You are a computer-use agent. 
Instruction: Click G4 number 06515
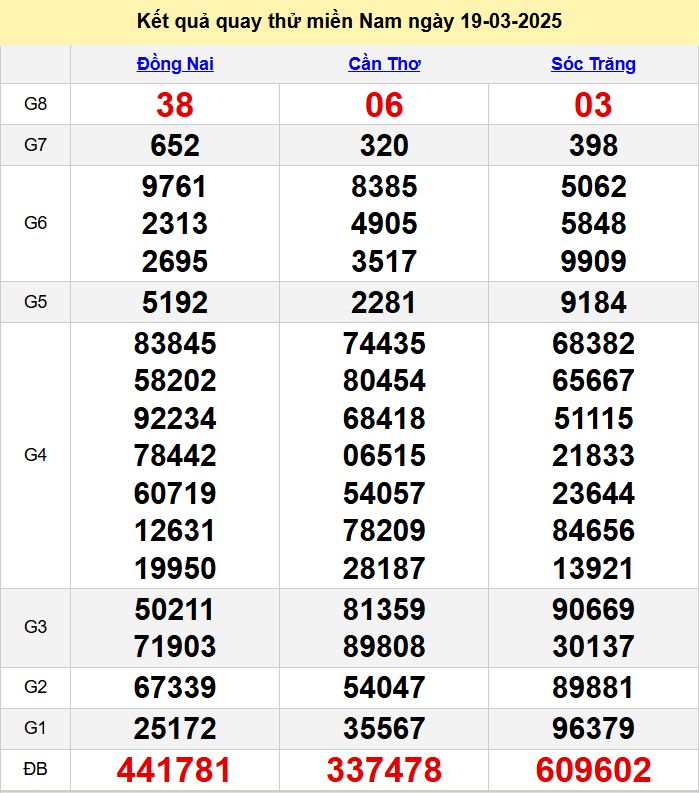384,456
